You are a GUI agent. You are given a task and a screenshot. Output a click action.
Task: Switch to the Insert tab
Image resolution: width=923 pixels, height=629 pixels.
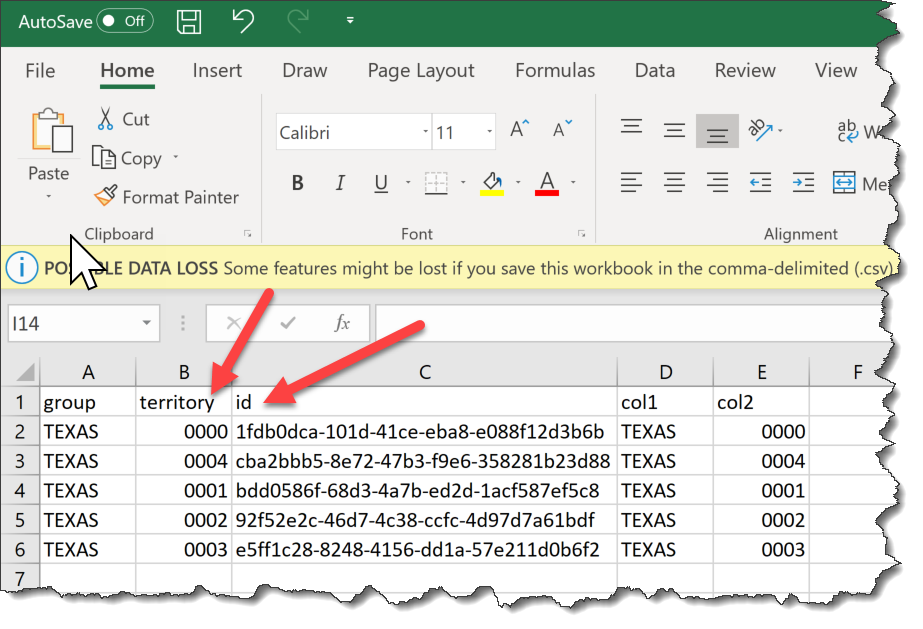pos(217,70)
